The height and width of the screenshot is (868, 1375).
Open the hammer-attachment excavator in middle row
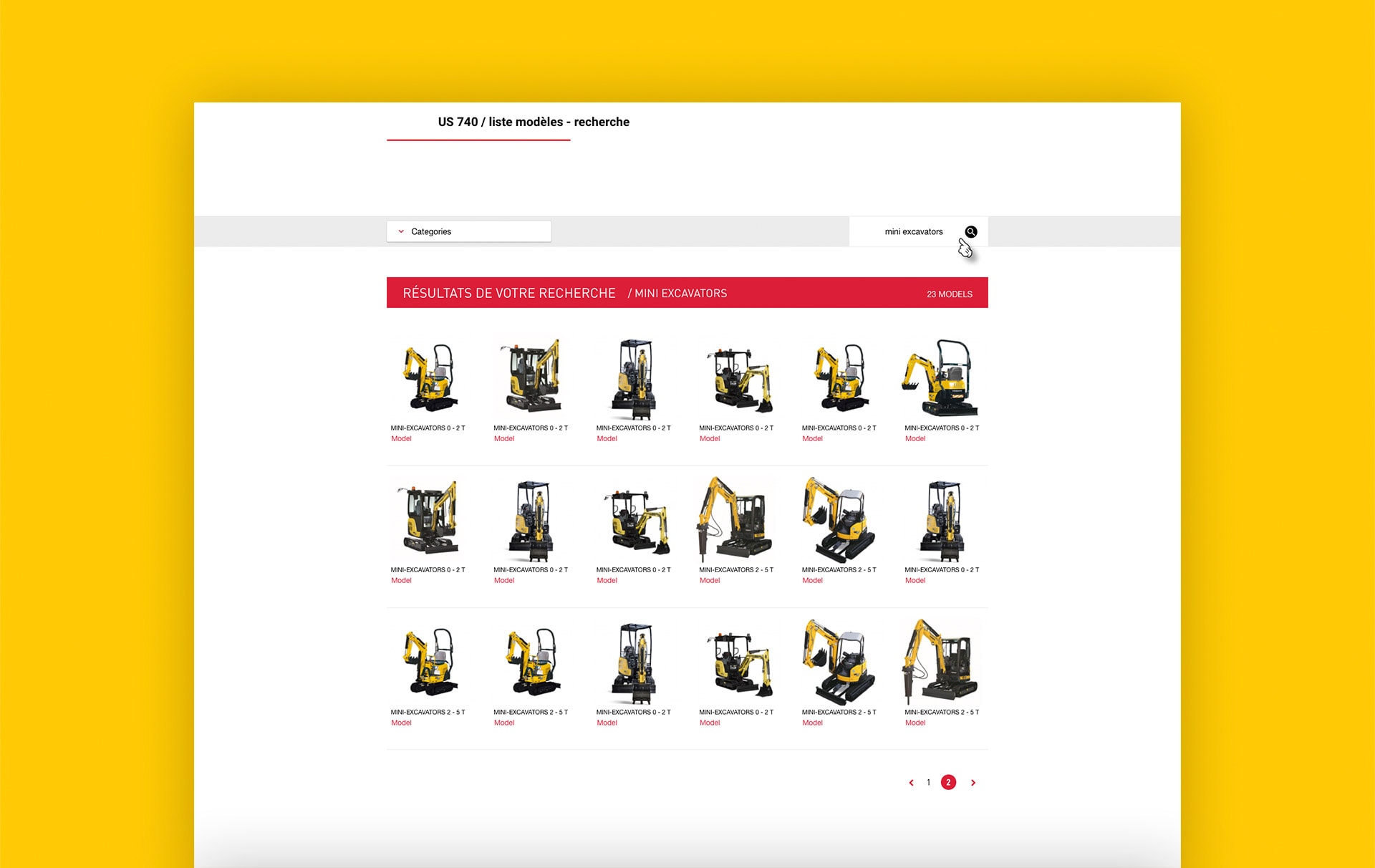point(736,519)
